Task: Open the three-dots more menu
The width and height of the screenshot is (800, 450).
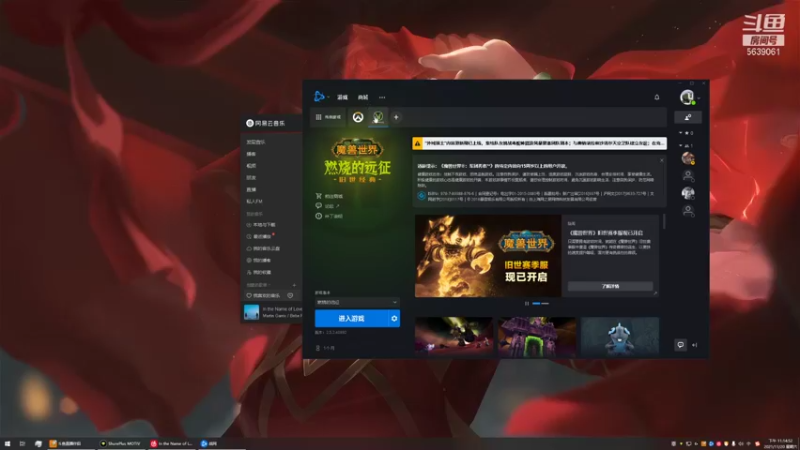Action: [x=382, y=97]
